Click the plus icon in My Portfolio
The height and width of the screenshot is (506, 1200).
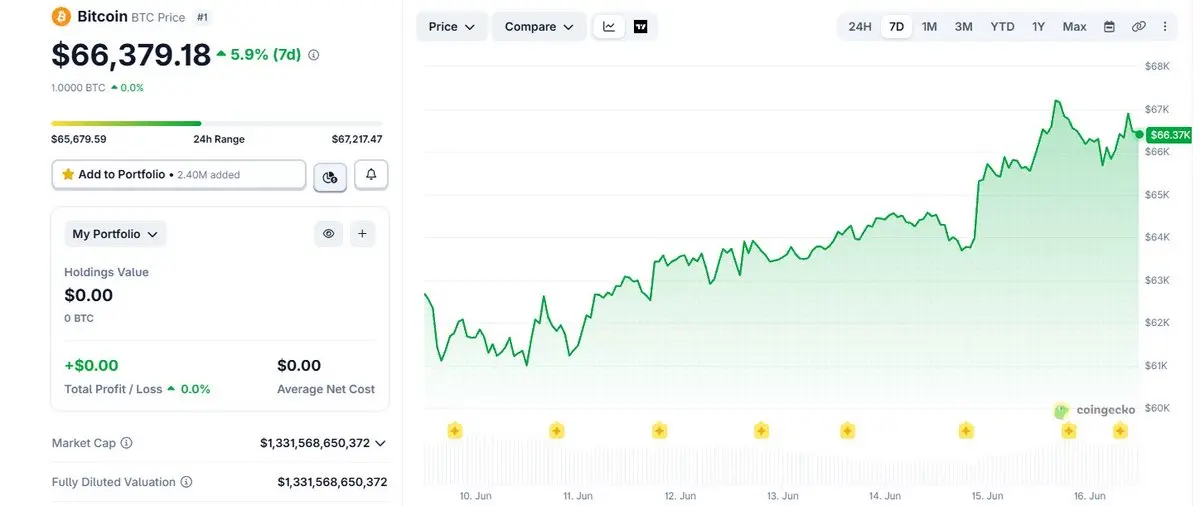tap(362, 234)
